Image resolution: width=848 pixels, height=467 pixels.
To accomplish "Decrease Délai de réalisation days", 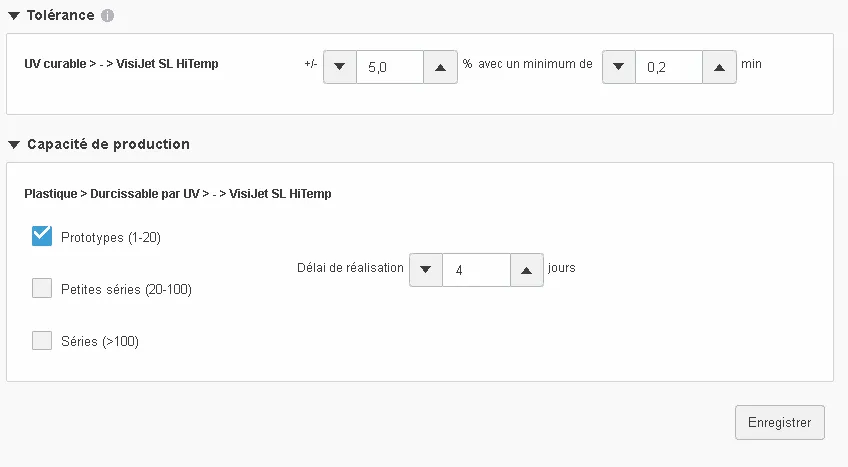I will [426, 269].
